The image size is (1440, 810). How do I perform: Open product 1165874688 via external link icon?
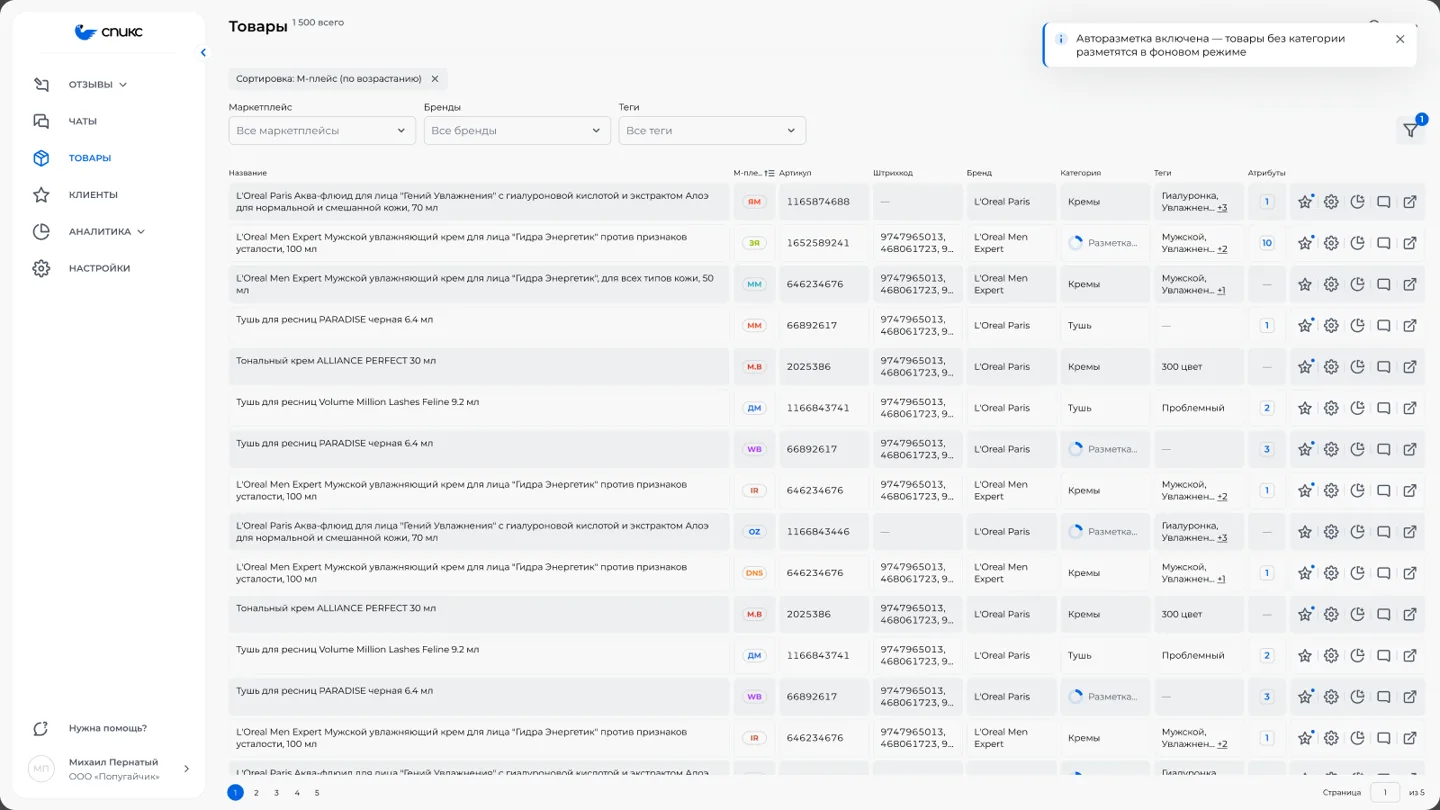1410,202
